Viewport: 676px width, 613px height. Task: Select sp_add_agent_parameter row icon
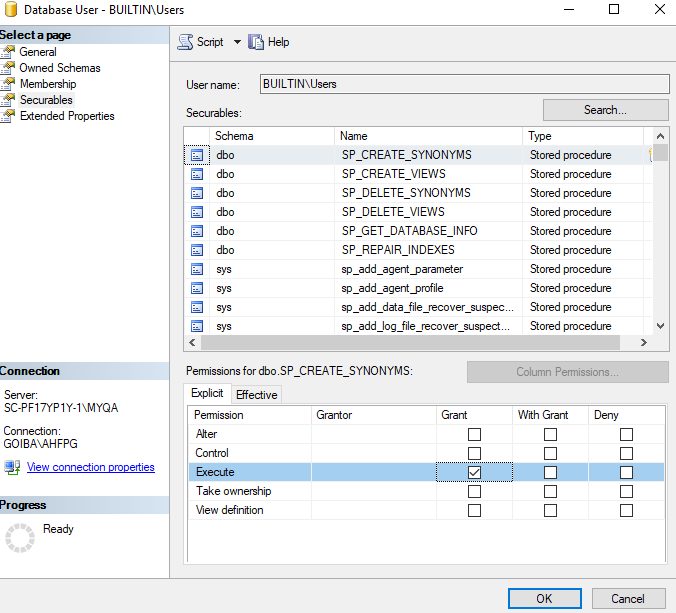(197, 269)
